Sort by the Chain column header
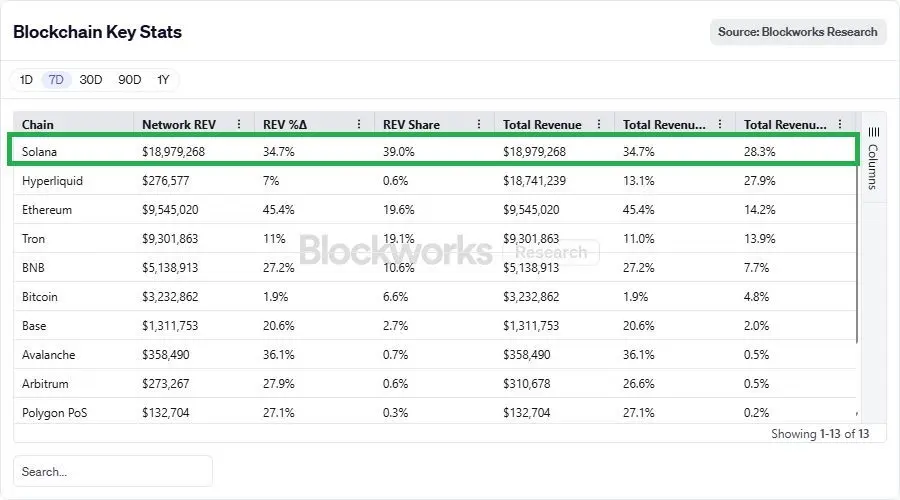Image resolution: width=900 pixels, height=500 pixels. coord(38,125)
